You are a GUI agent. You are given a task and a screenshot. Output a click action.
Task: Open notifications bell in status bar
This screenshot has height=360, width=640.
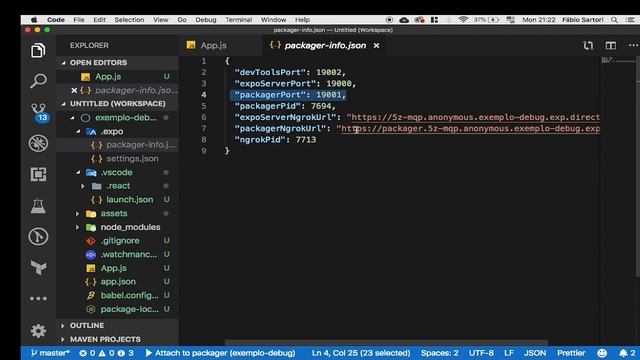pyautogui.click(x=627, y=353)
